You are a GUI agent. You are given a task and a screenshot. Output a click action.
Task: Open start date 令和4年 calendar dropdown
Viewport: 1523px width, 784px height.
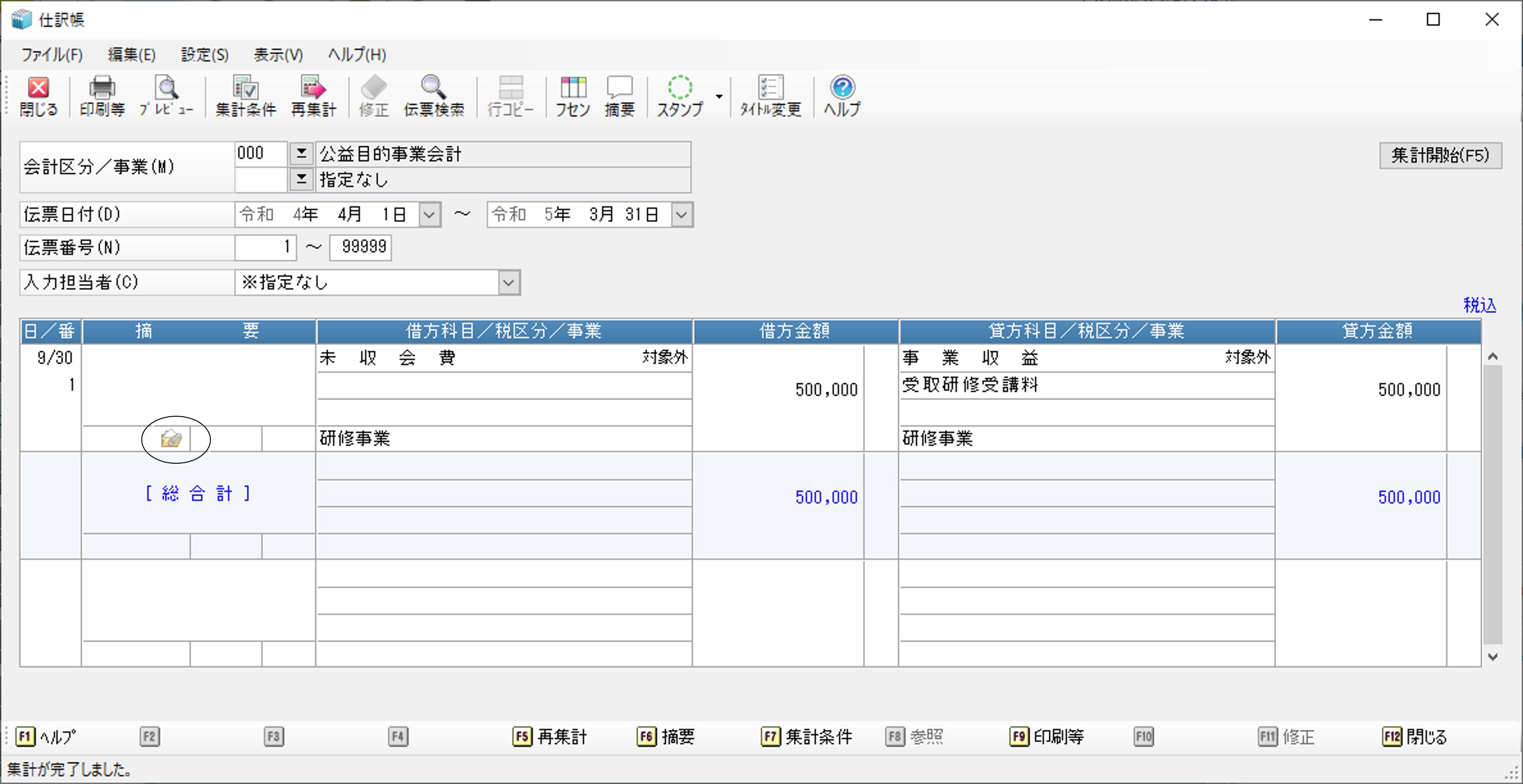tap(430, 215)
